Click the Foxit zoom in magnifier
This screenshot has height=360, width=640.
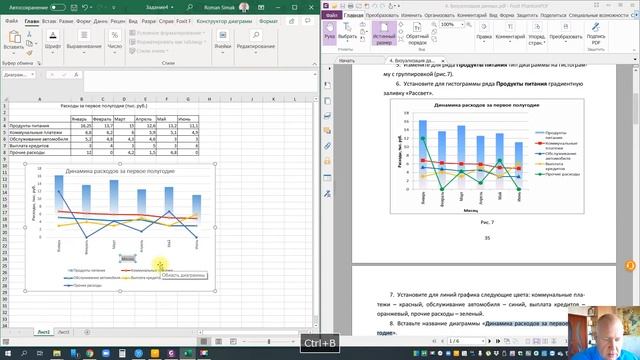[x=469, y=24]
